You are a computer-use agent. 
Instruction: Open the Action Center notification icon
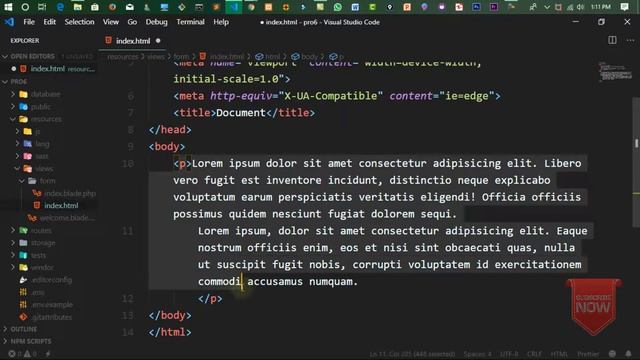point(624,7)
